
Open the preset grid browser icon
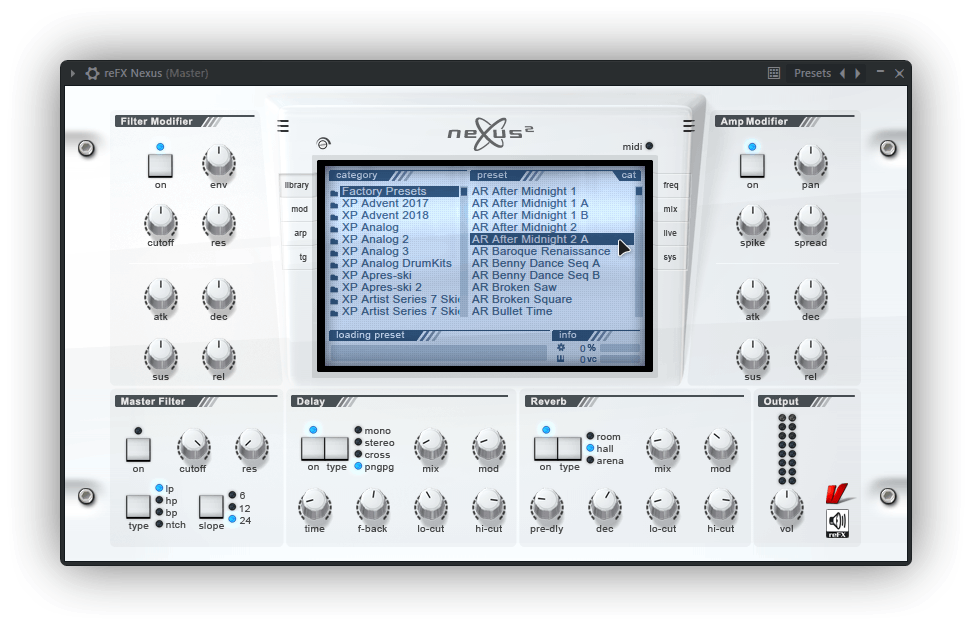[774, 73]
